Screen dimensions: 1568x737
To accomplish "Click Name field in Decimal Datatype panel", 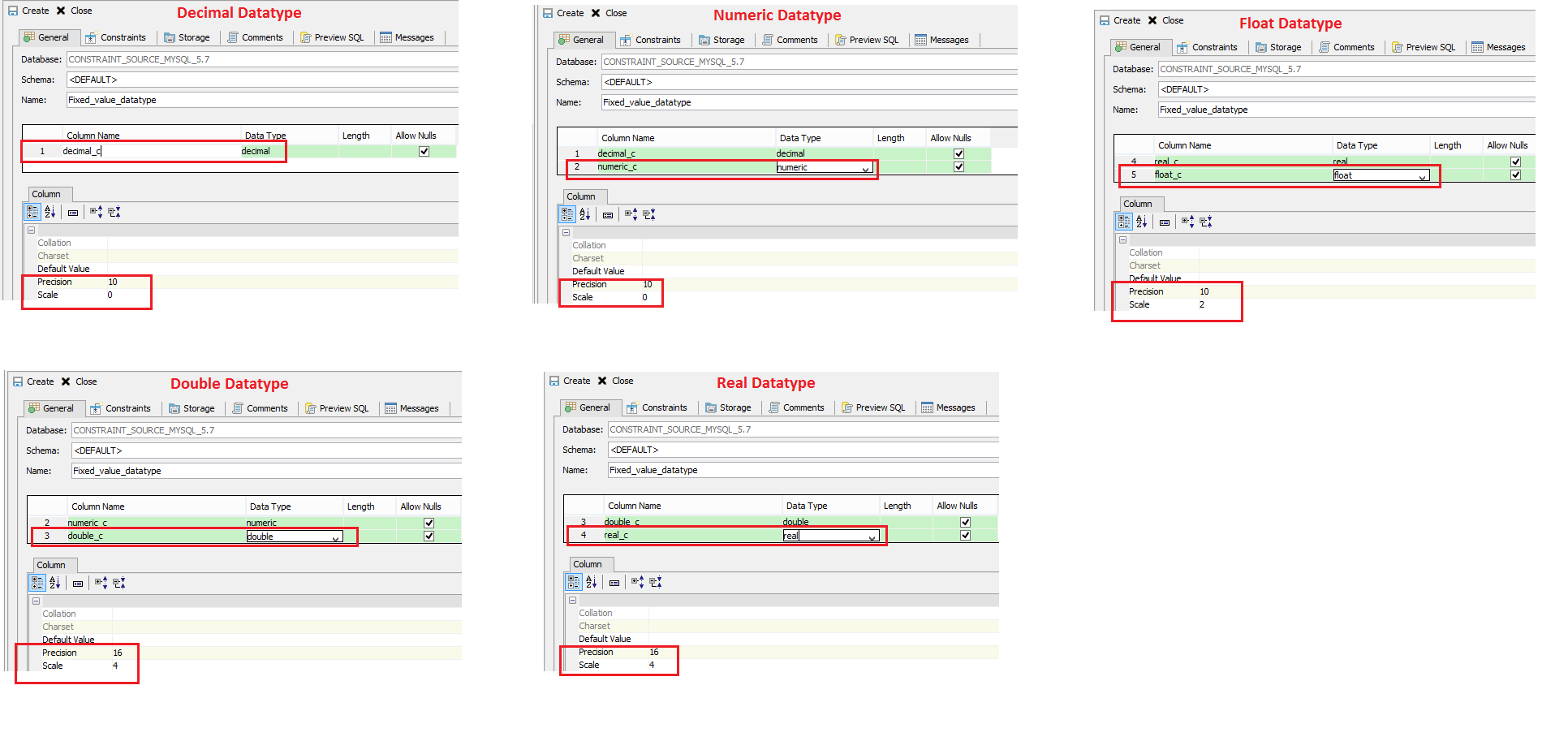I will 262,100.
